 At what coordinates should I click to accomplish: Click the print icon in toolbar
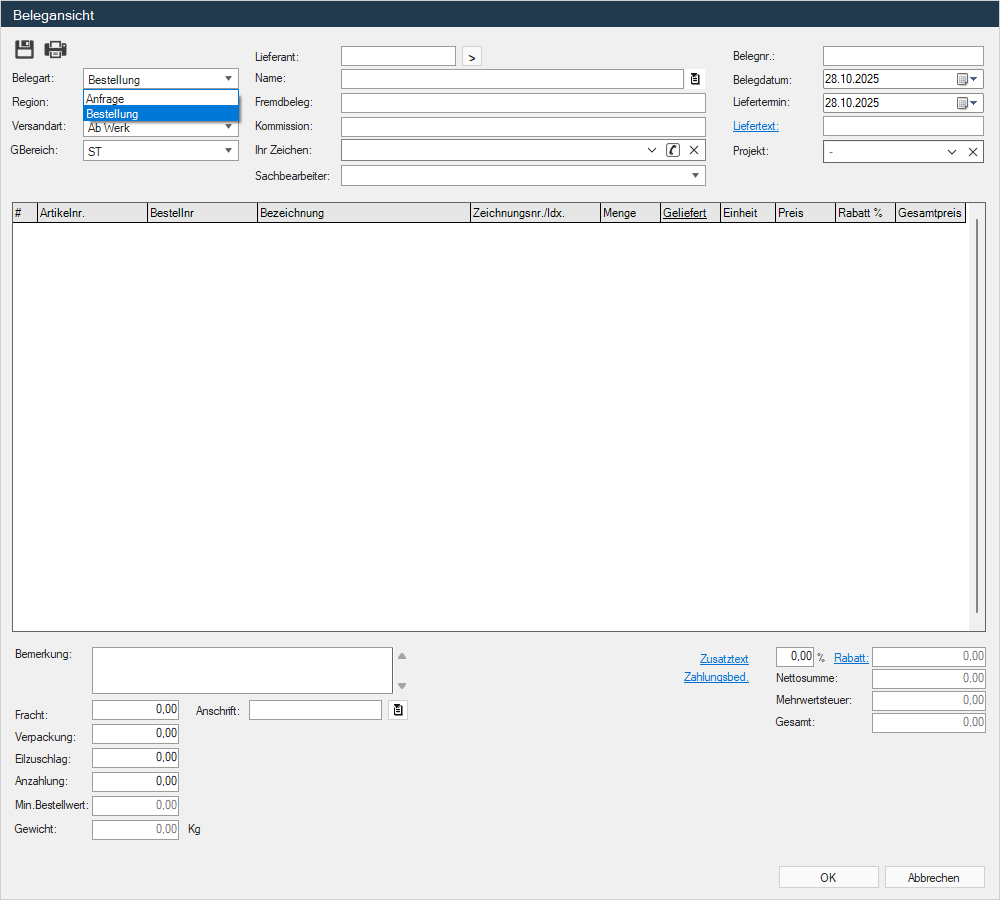coord(55,50)
